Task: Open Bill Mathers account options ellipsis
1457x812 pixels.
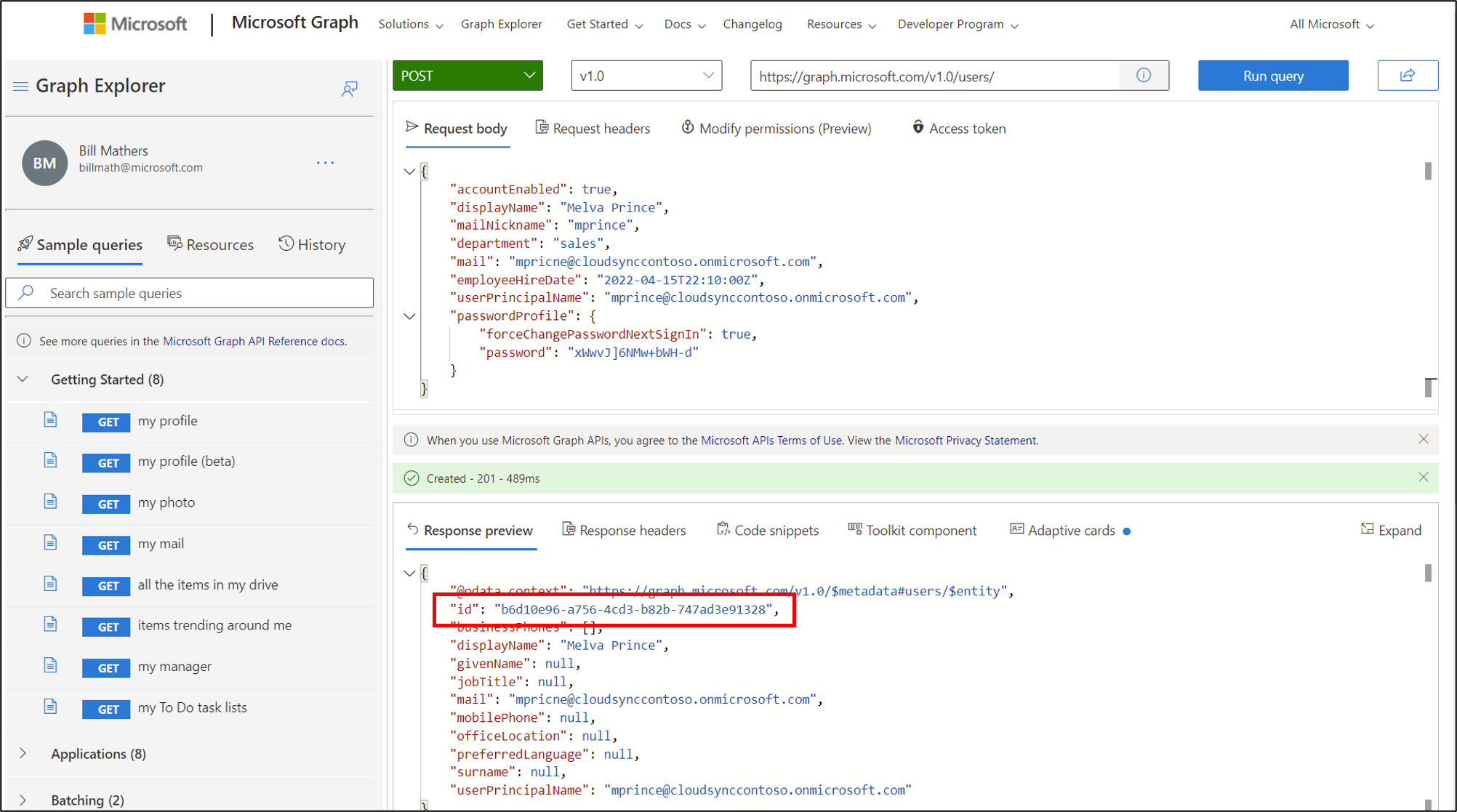Action: (x=326, y=162)
